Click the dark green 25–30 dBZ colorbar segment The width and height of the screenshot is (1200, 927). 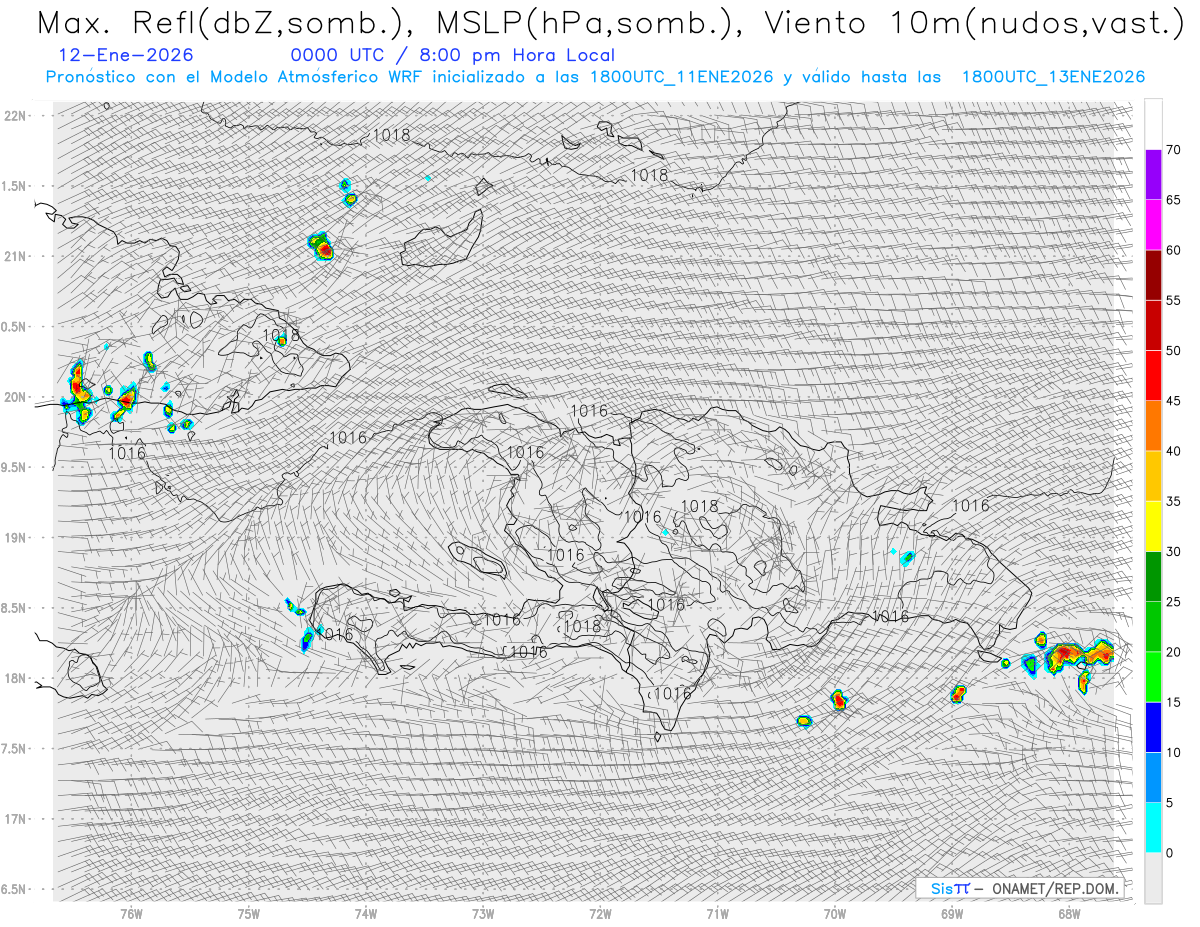1153,576
